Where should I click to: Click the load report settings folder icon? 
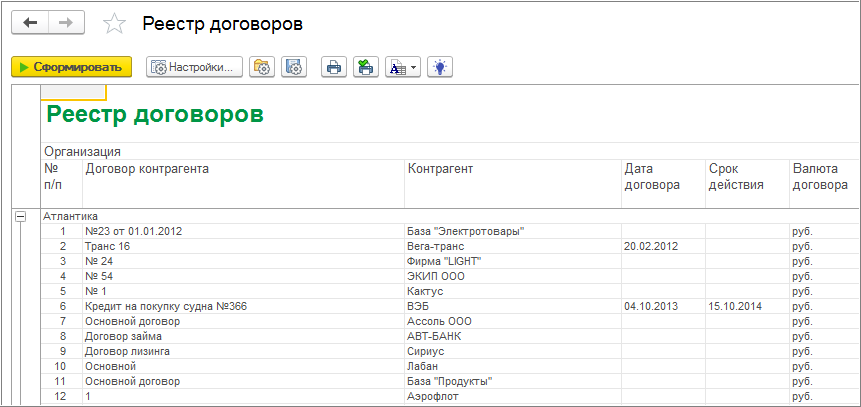262,67
